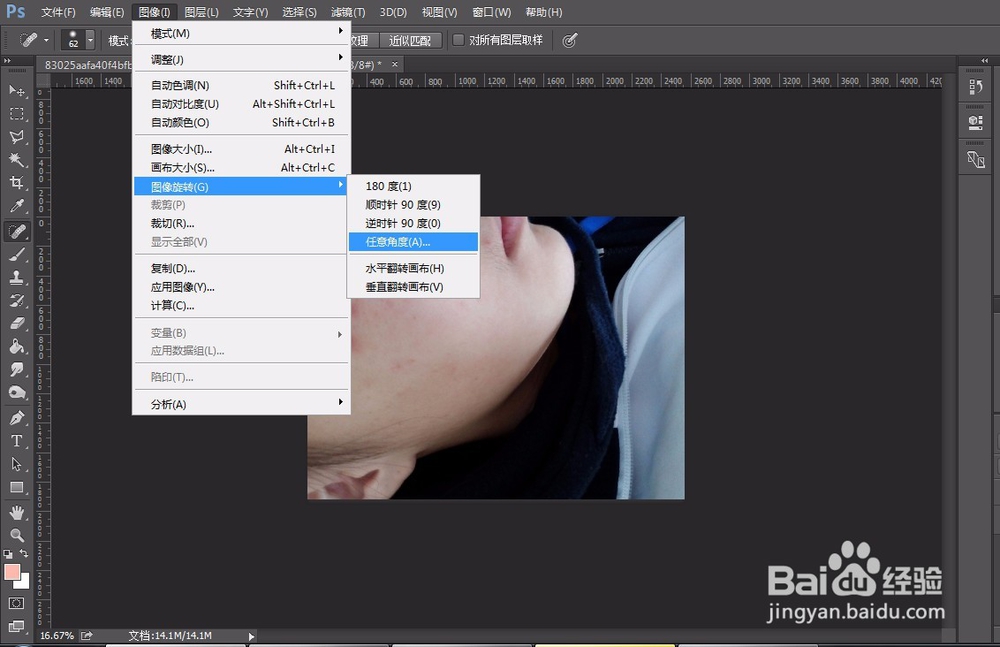Select the Spot Healing Brush tool
The width and height of the screenshot is (1000, 647).
pyautogui.click(x=17, y=231)
